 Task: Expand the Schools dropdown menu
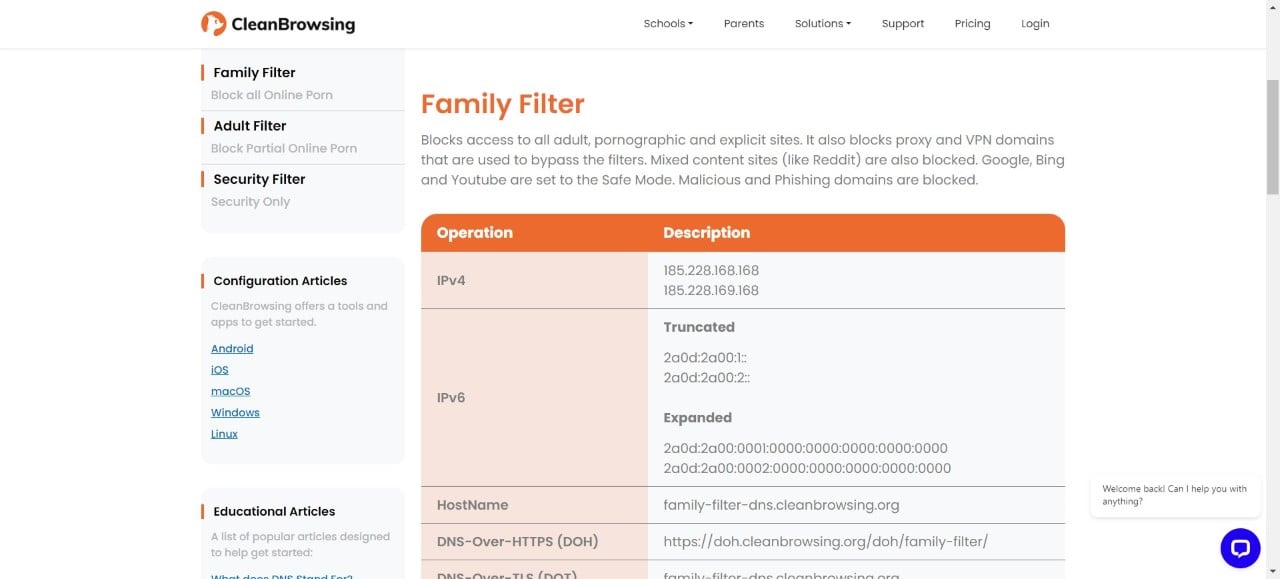tap(668, 24)
